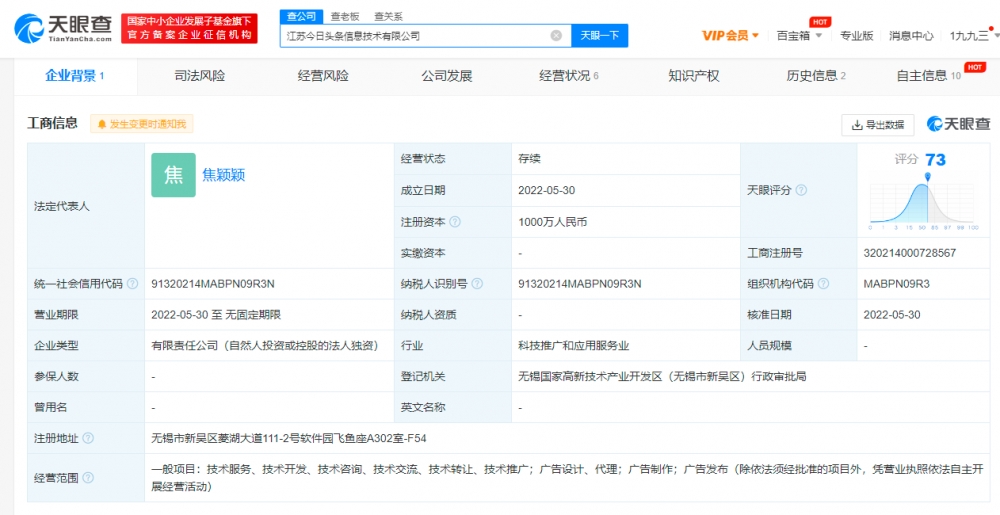Click the red 国家中小企业发展子基金旗下 banner

(189, 28)
